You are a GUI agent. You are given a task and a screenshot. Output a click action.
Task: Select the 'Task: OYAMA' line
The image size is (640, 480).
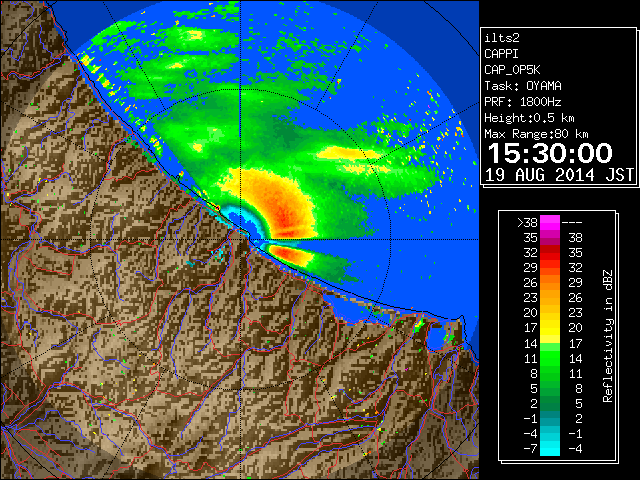click(523, 86)
